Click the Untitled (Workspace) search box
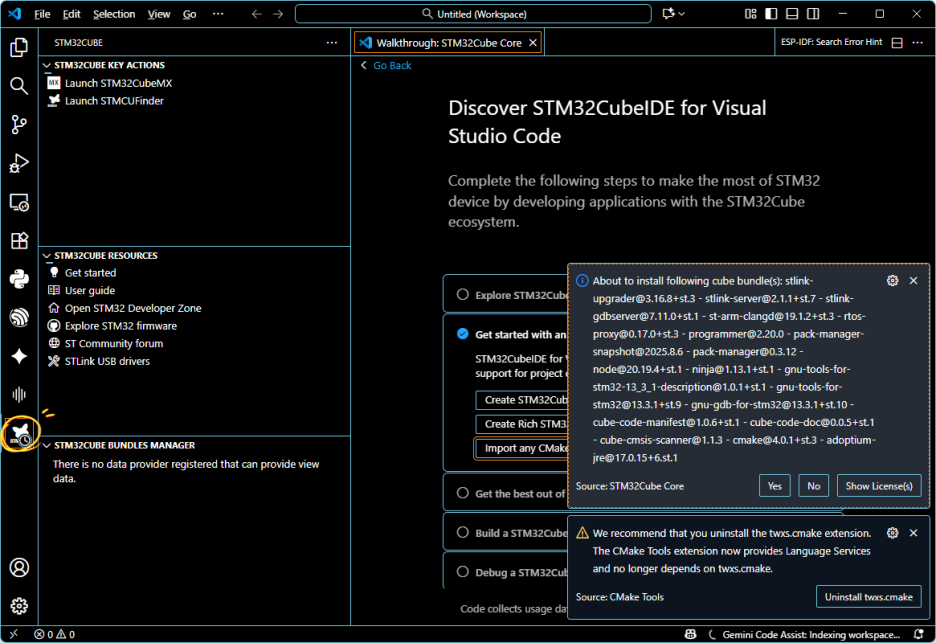The height and width of the screenshot is (643, 936). pyautogui.click(x=473, y=14)
